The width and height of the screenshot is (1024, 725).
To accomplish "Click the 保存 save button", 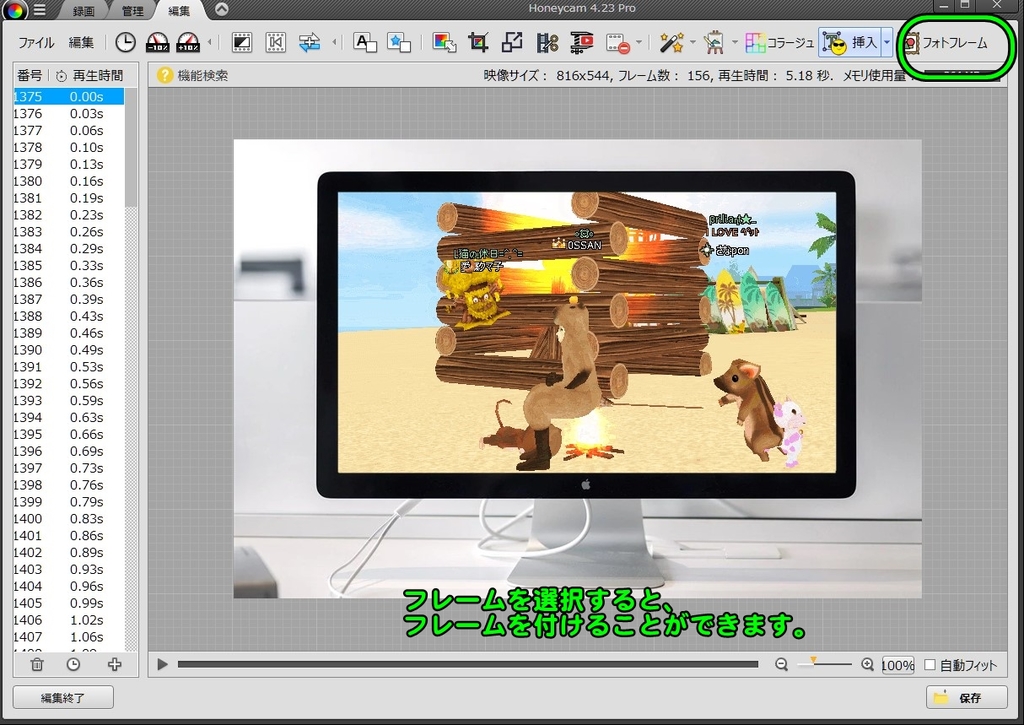I will tap(967, 698).
